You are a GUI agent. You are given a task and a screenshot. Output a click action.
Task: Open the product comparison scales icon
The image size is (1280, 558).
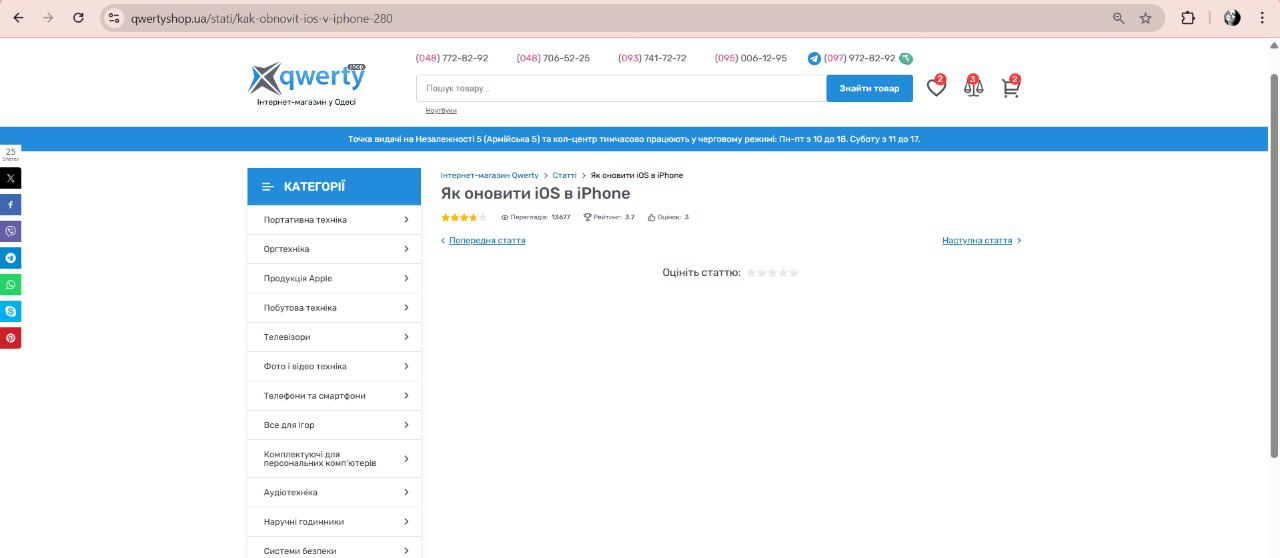973,88
